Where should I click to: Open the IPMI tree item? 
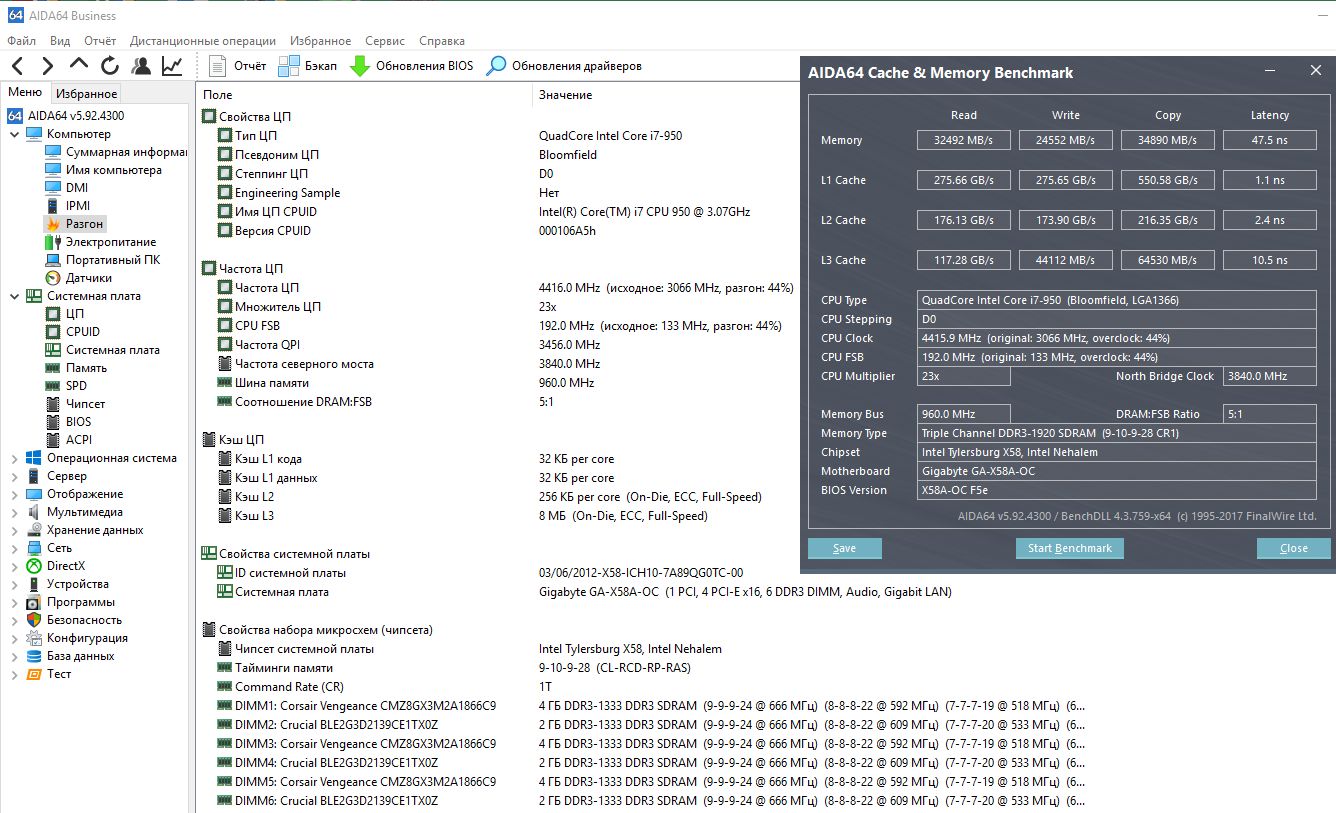pos(68,206)
